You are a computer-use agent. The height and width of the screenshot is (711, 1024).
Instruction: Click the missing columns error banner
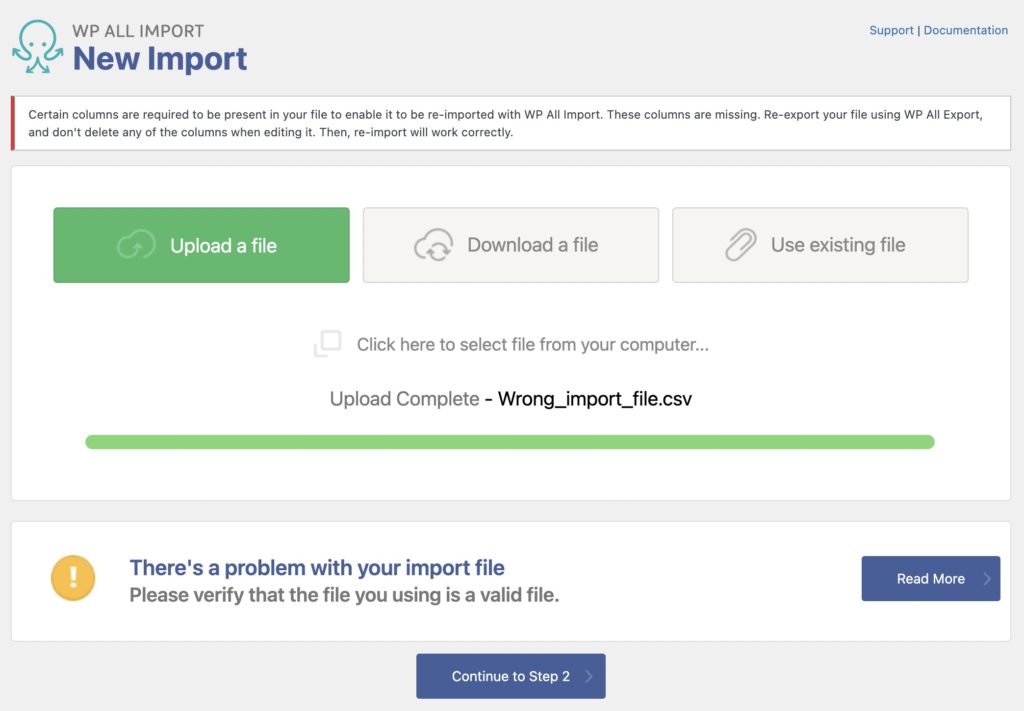tap(512, 123)
